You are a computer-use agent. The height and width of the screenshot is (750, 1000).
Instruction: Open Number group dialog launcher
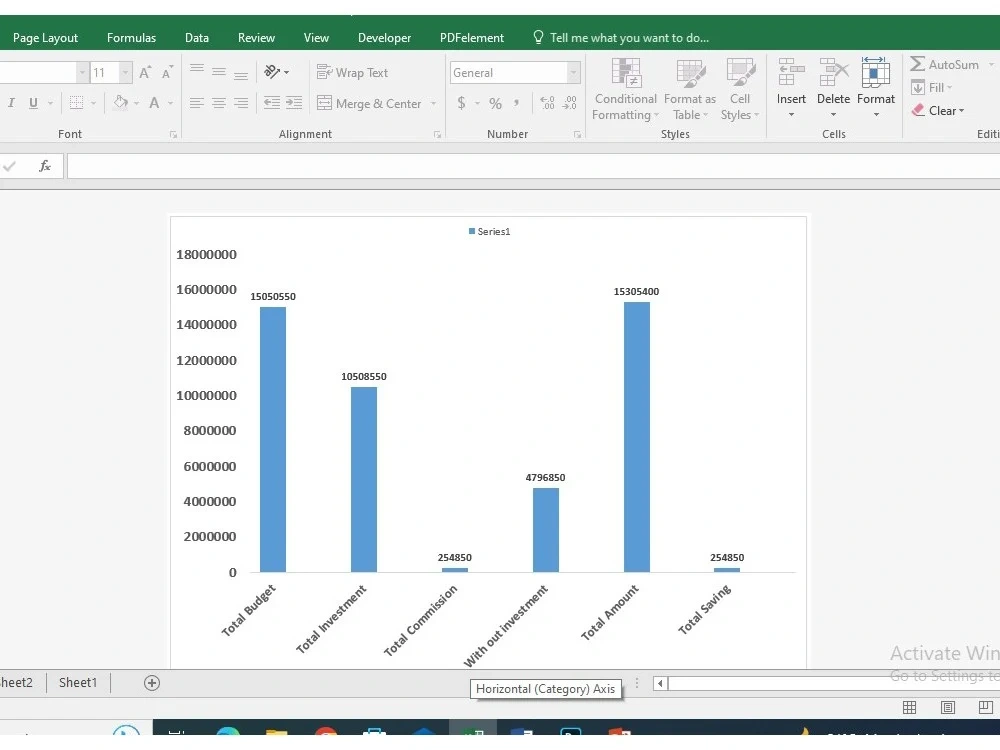(x=577, y=135)
